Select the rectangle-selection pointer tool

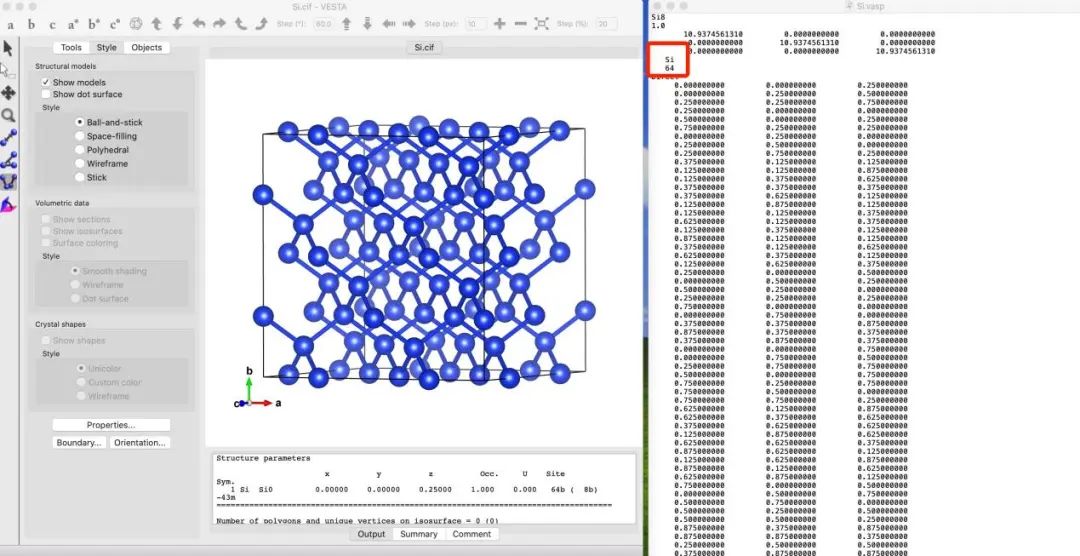8,70
